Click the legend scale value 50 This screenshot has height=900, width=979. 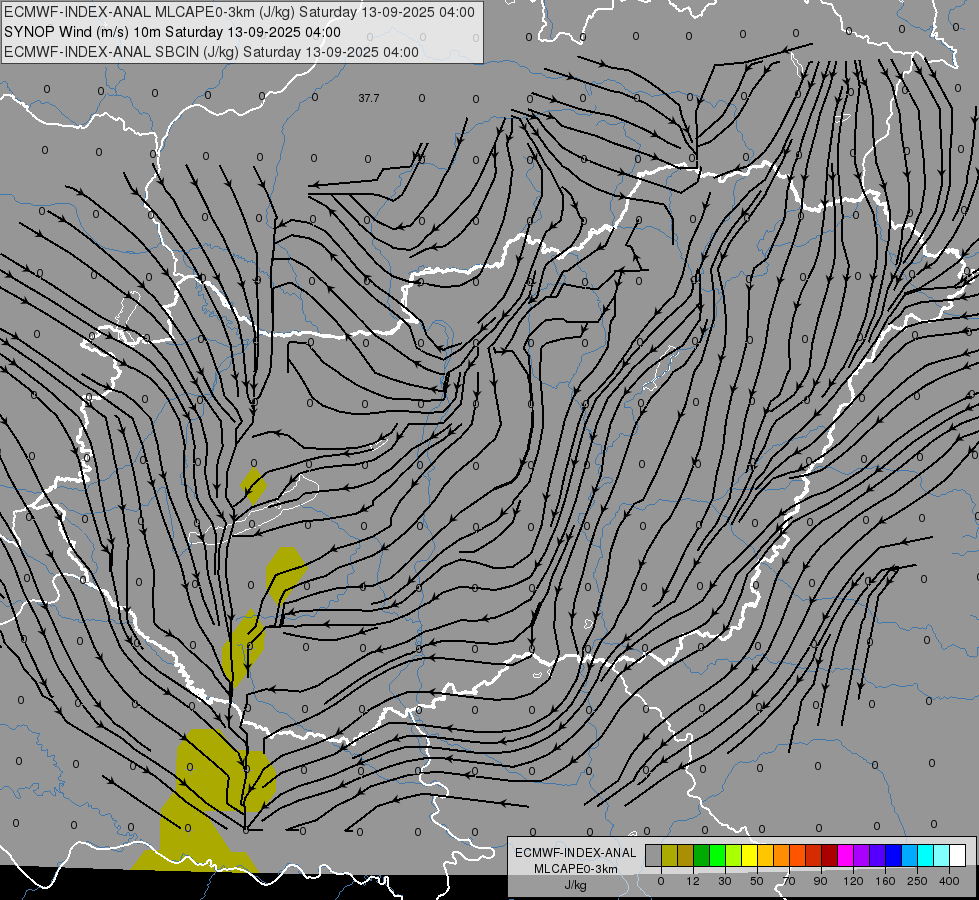coord(757,881)
